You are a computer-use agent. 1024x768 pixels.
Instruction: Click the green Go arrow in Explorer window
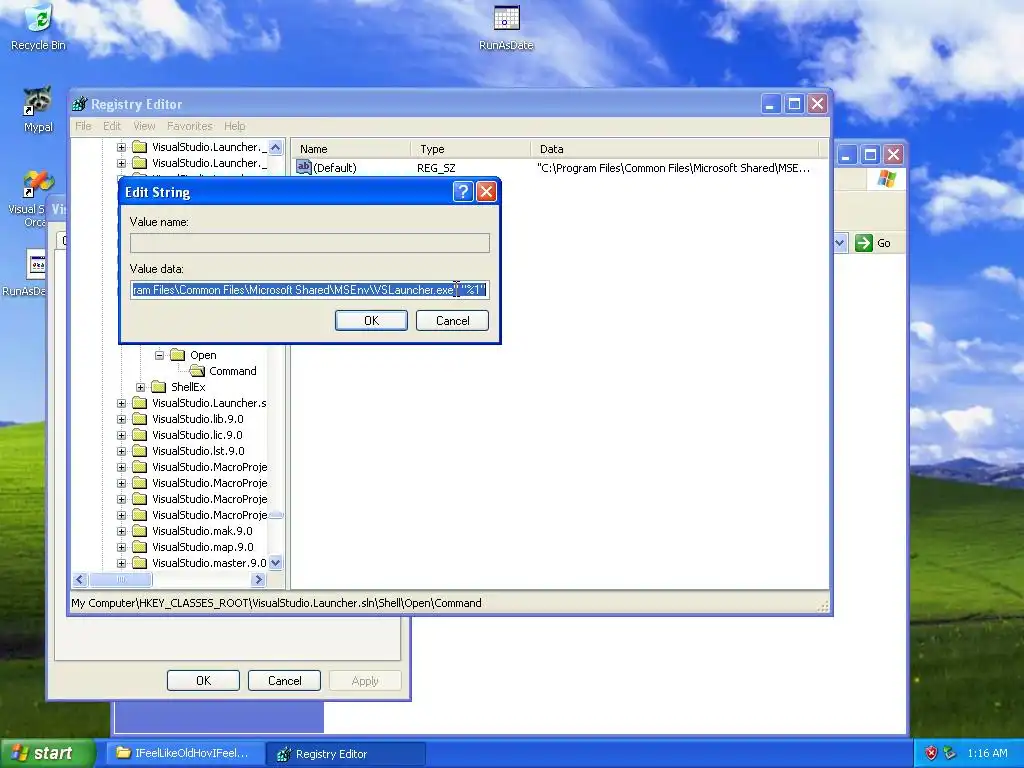(x=864, y=243)
